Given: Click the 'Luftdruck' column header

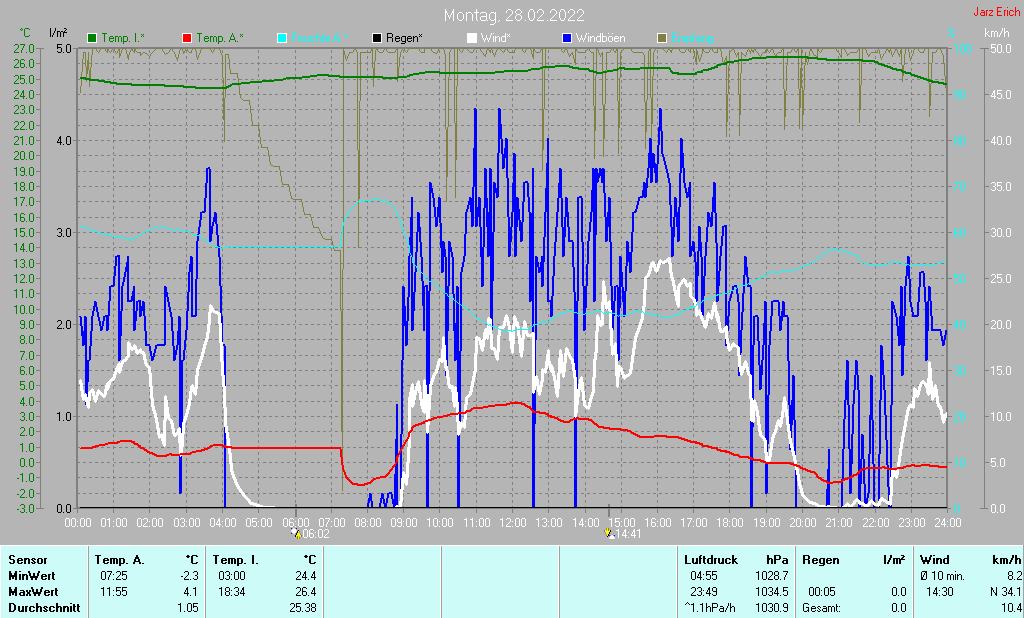Looking at the screenshot, I should tap(711, 560).
